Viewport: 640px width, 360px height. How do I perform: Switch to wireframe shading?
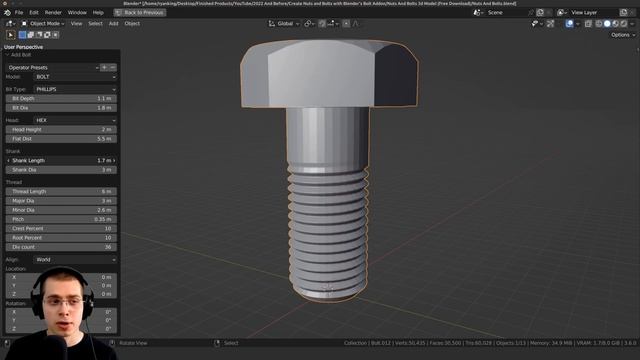(599, 24)
